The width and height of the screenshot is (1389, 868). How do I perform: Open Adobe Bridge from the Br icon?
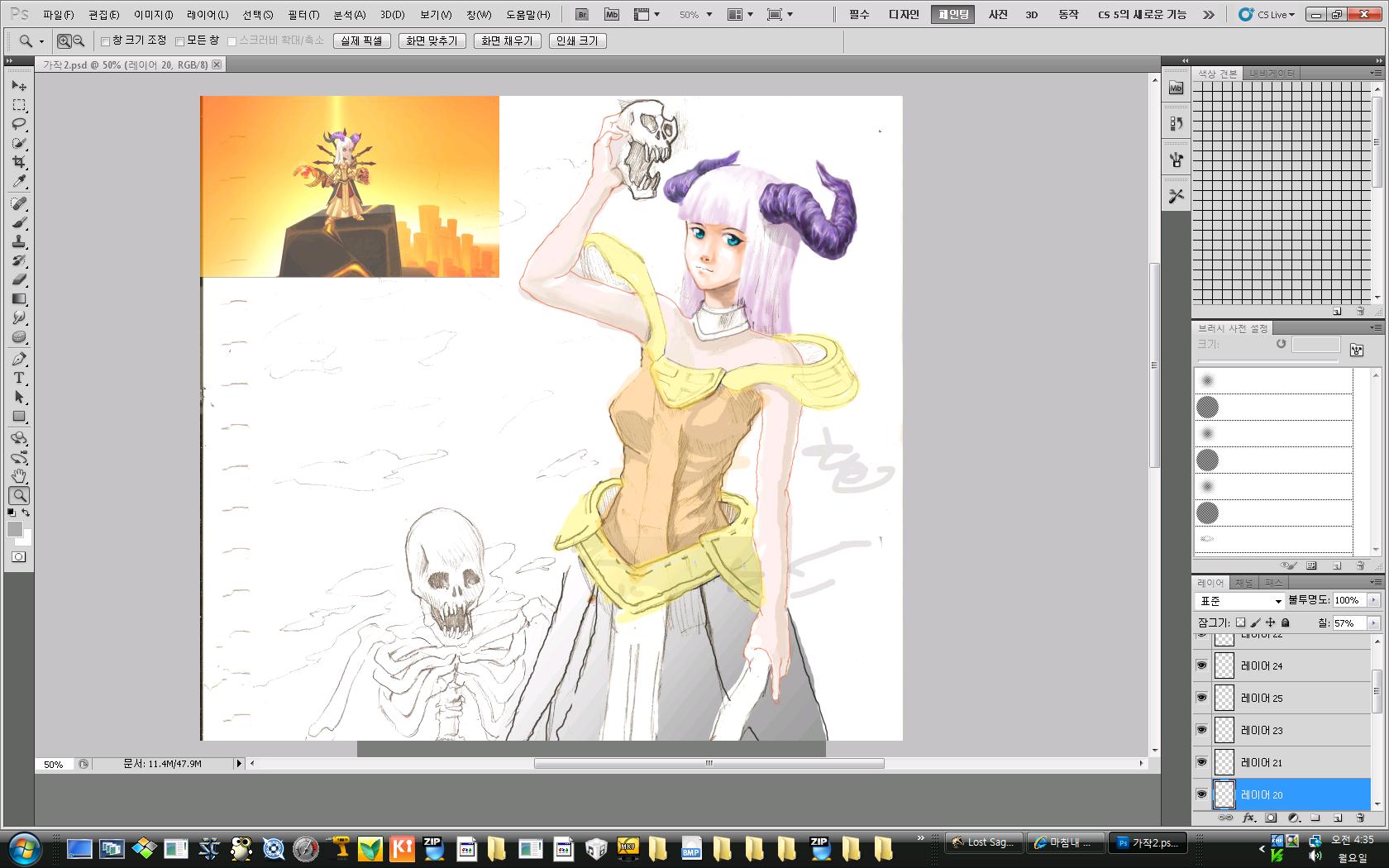(x=581, y=14)
